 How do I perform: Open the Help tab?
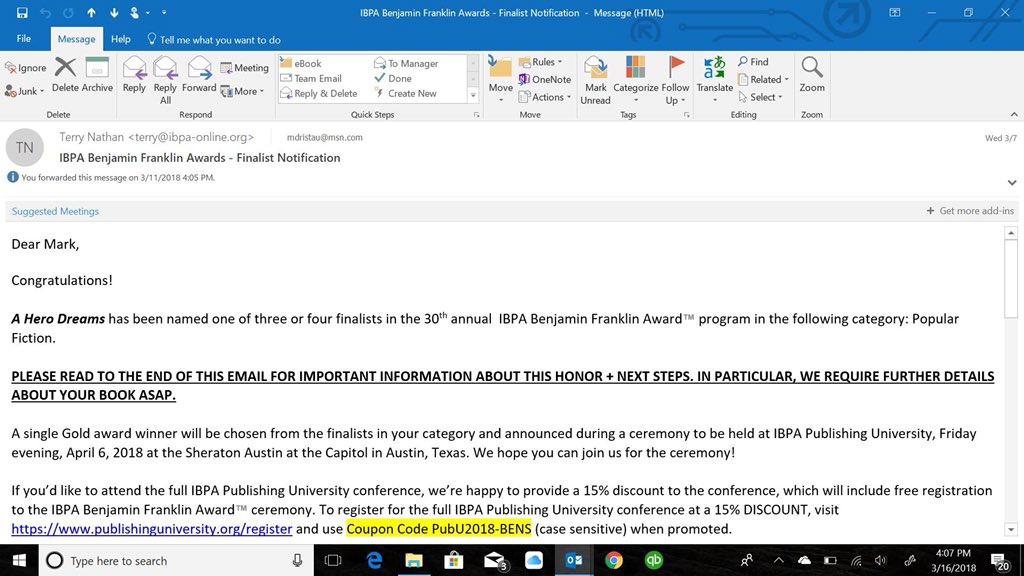[120, 39]
